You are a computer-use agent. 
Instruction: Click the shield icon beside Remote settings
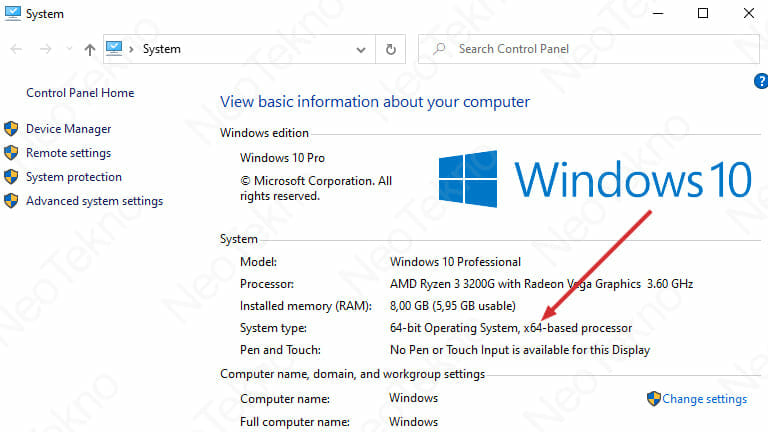pos(11,153)
